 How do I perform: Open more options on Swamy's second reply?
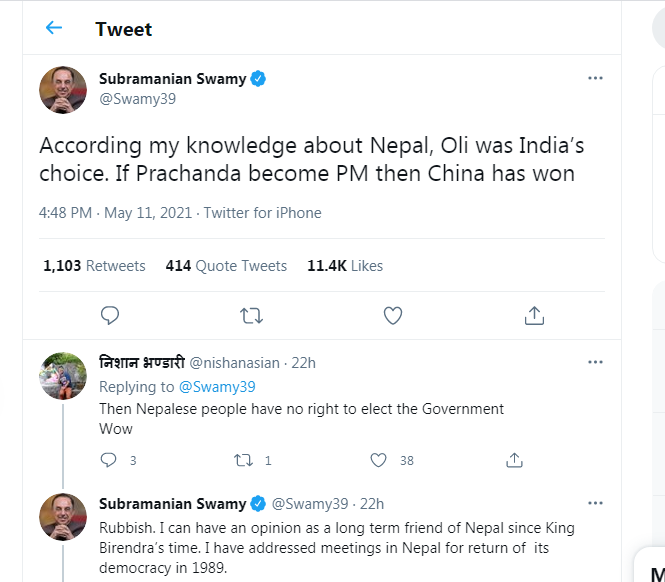(x=595, y=503)
